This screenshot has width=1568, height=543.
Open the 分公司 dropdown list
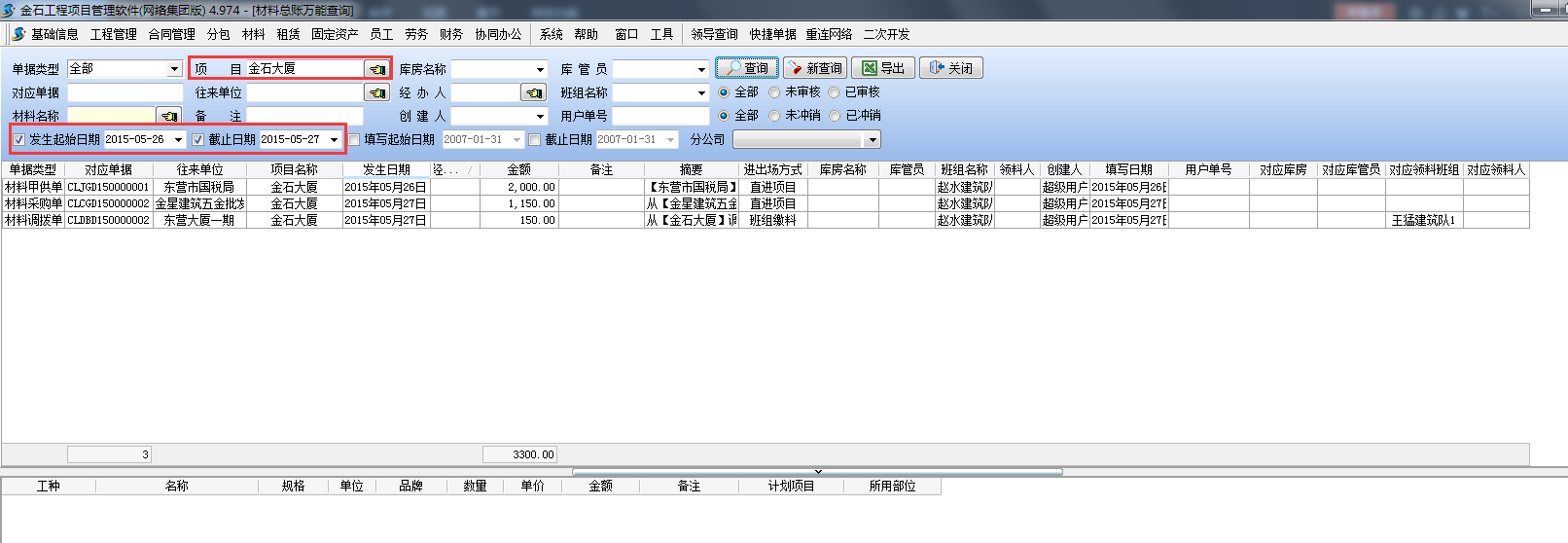tap(872, 140)
